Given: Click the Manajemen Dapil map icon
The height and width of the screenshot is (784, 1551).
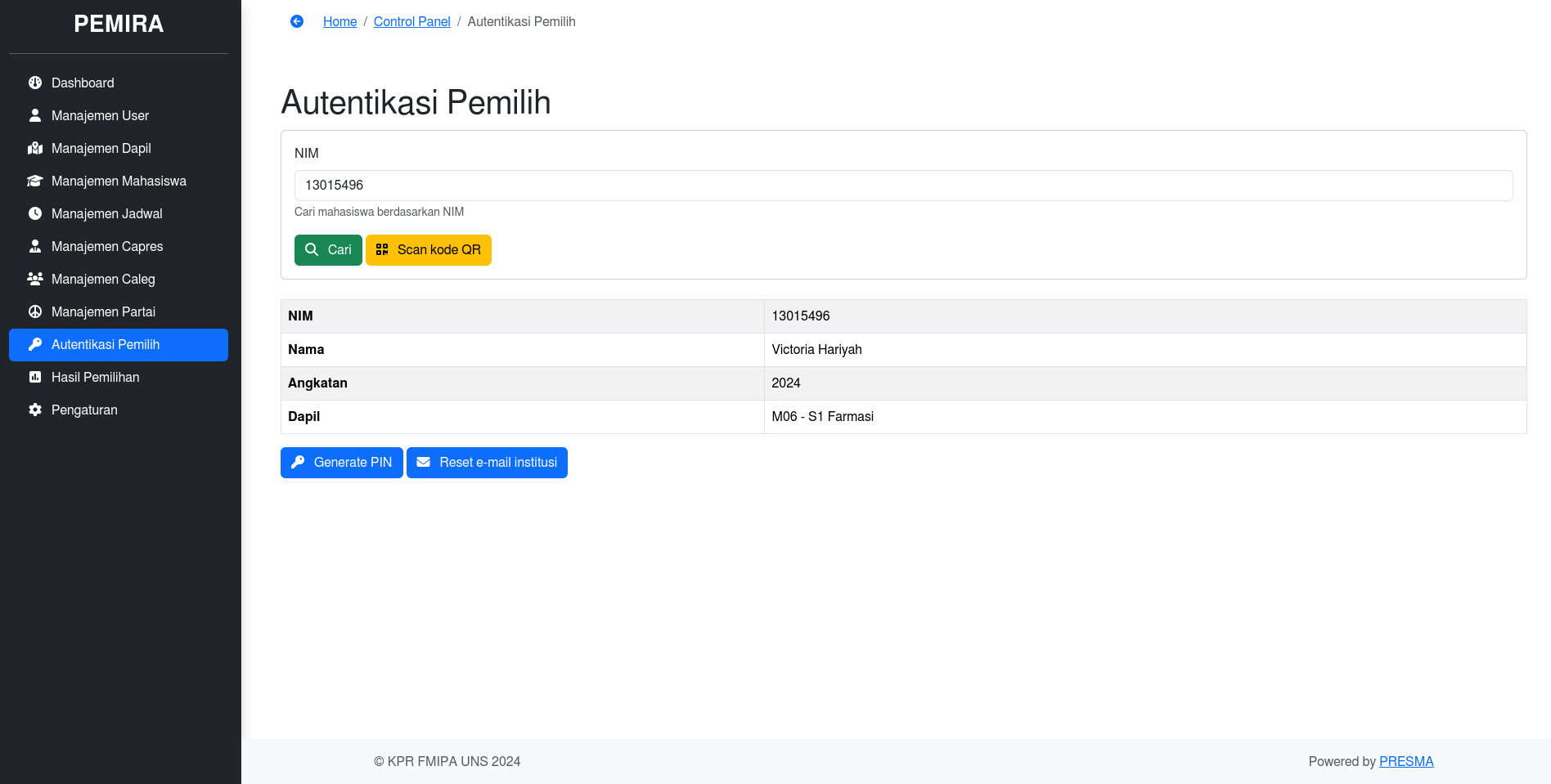Looking at the screenshot, I should pyautogui.click(x=35, y=148).
